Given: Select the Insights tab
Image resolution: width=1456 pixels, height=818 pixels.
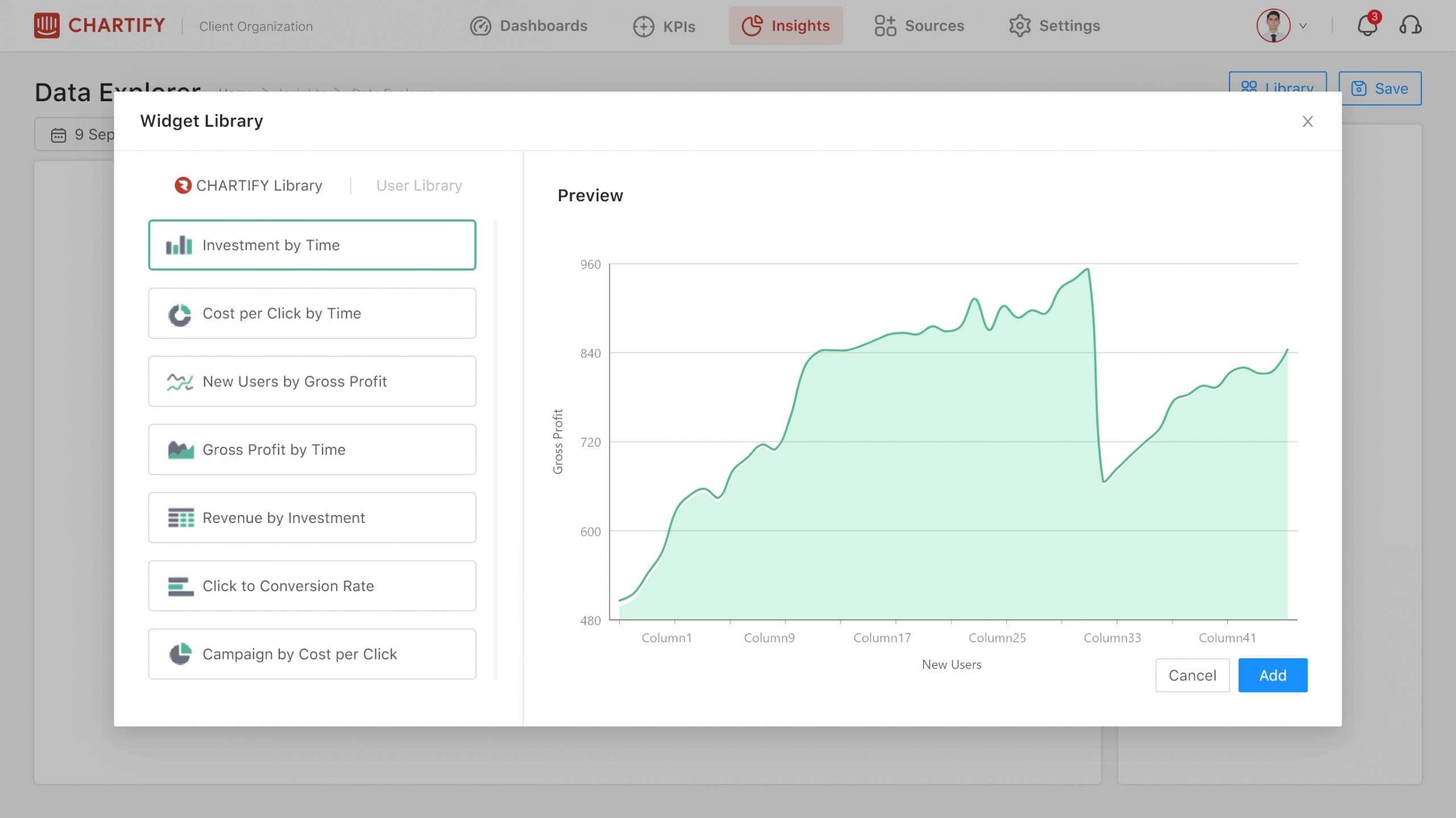Looking at the screenshot, I should point(785,26).
